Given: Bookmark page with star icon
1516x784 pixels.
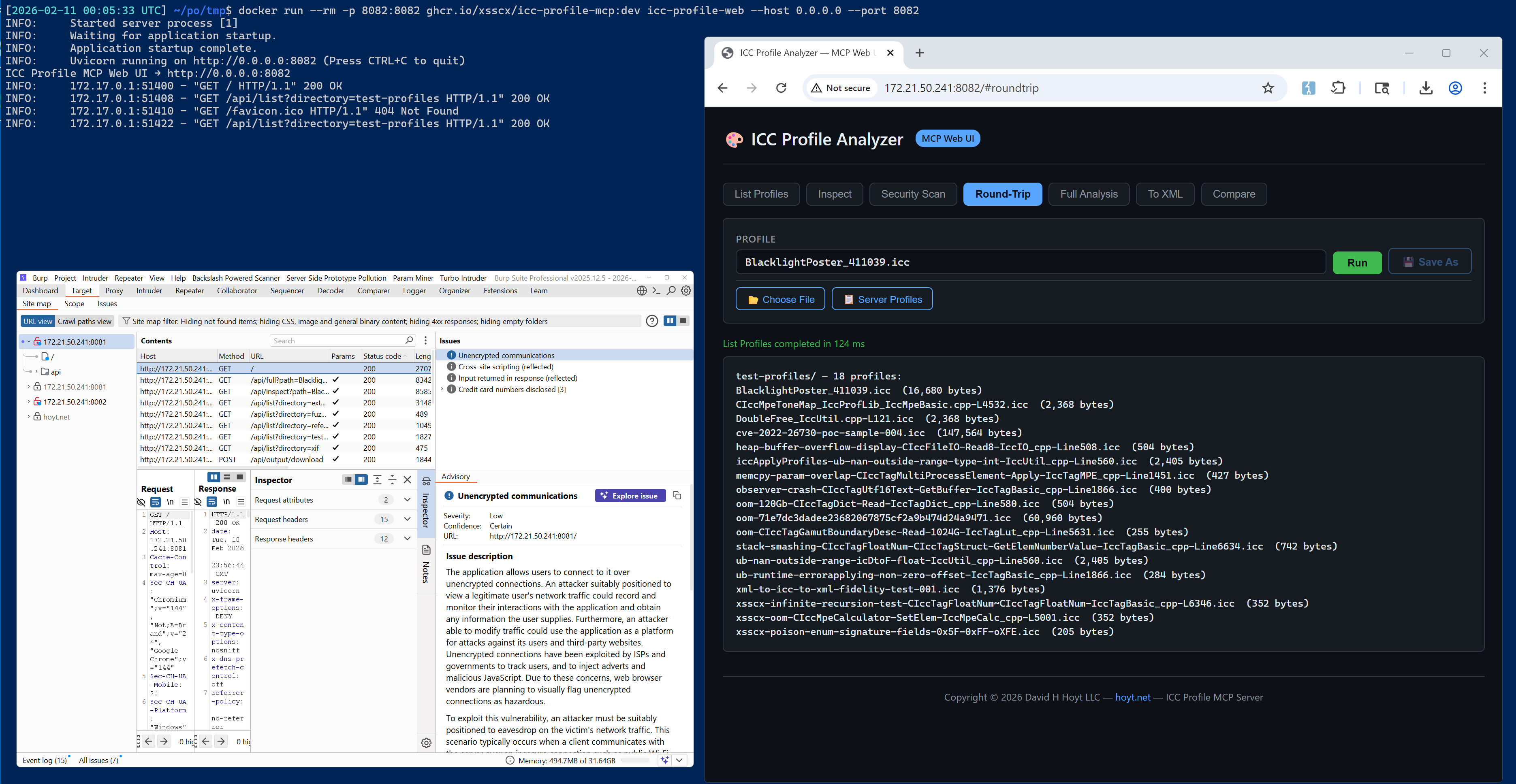Looking at the screenshot, I should [1268, 88].
